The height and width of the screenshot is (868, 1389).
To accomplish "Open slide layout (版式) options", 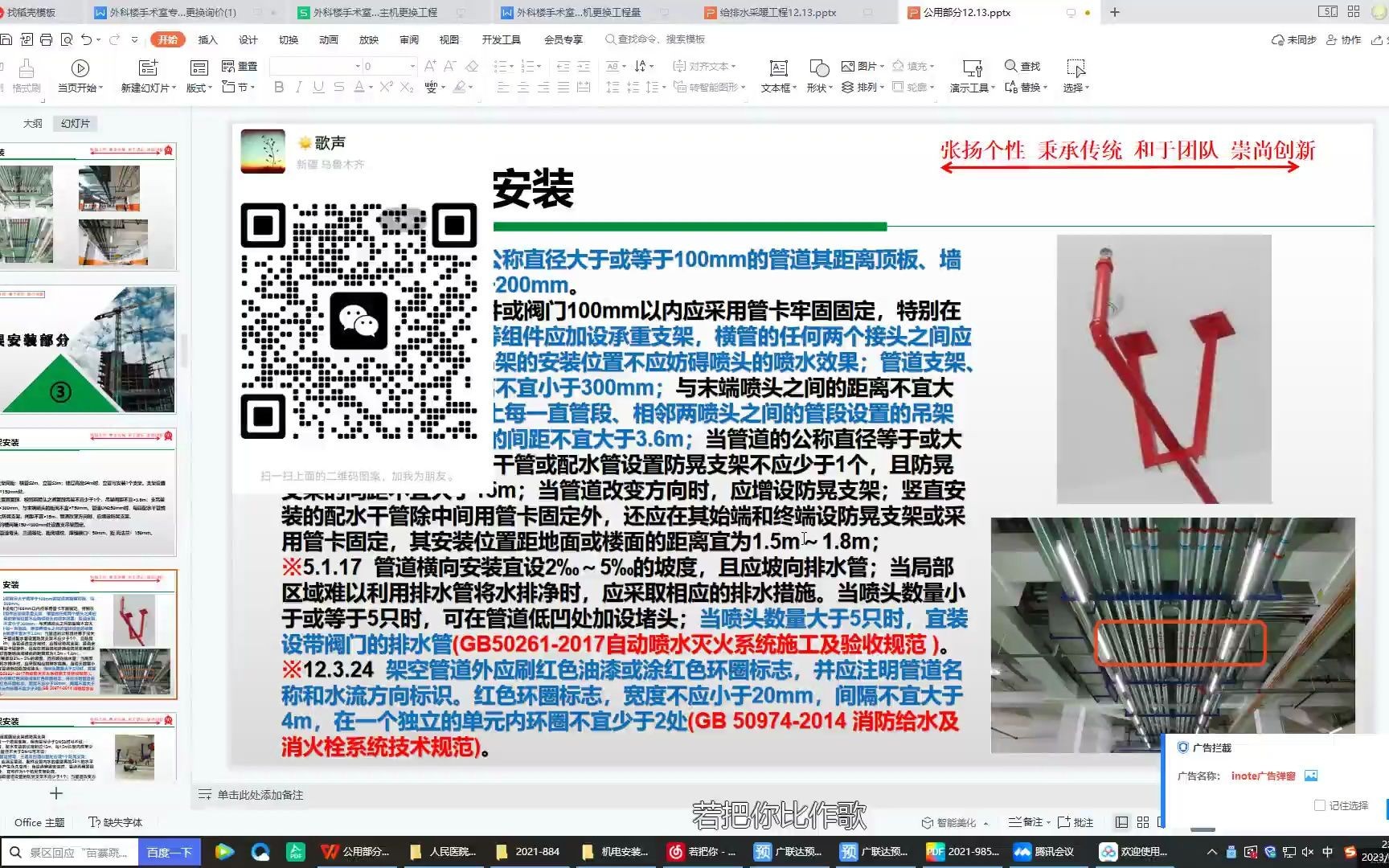I will (199, 76).
